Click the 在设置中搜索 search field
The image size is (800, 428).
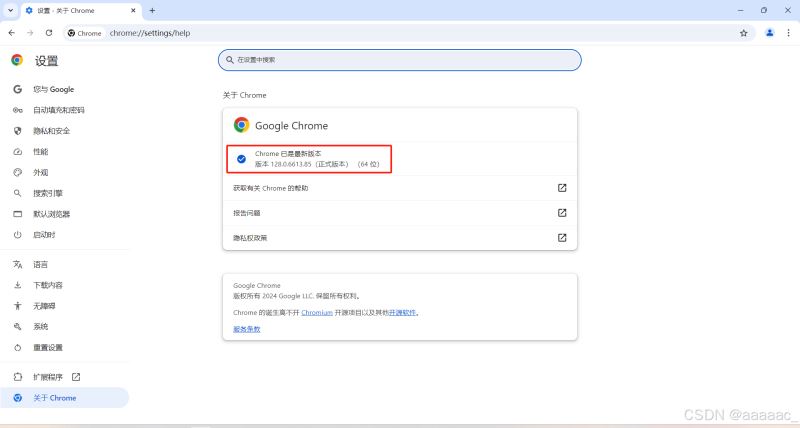point(399,60)
